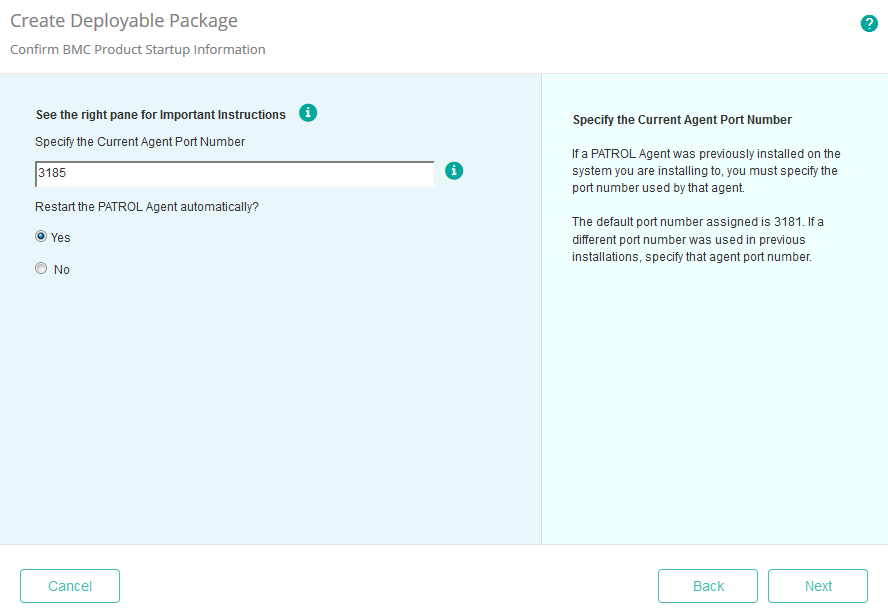Viewport: 888px width, 616px height.
Task: Open the help icon in the top-right corner
Action: point(869,23)
